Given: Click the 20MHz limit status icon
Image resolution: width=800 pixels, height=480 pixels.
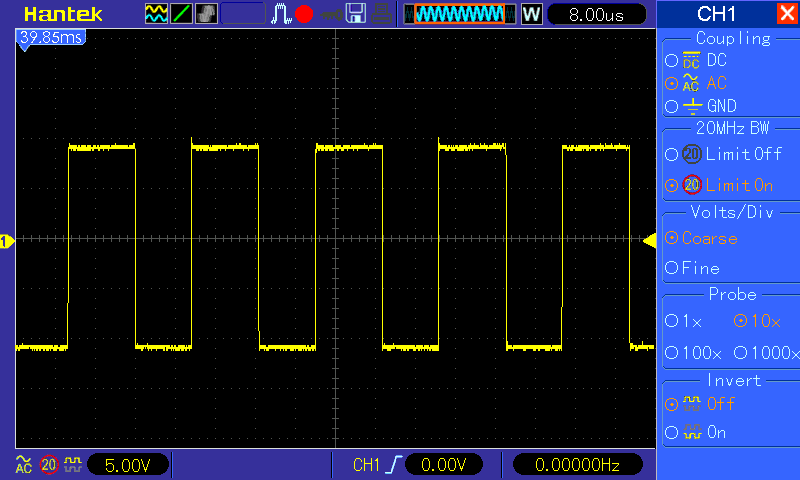Looking at the screenshot, I should click(49, 465).
